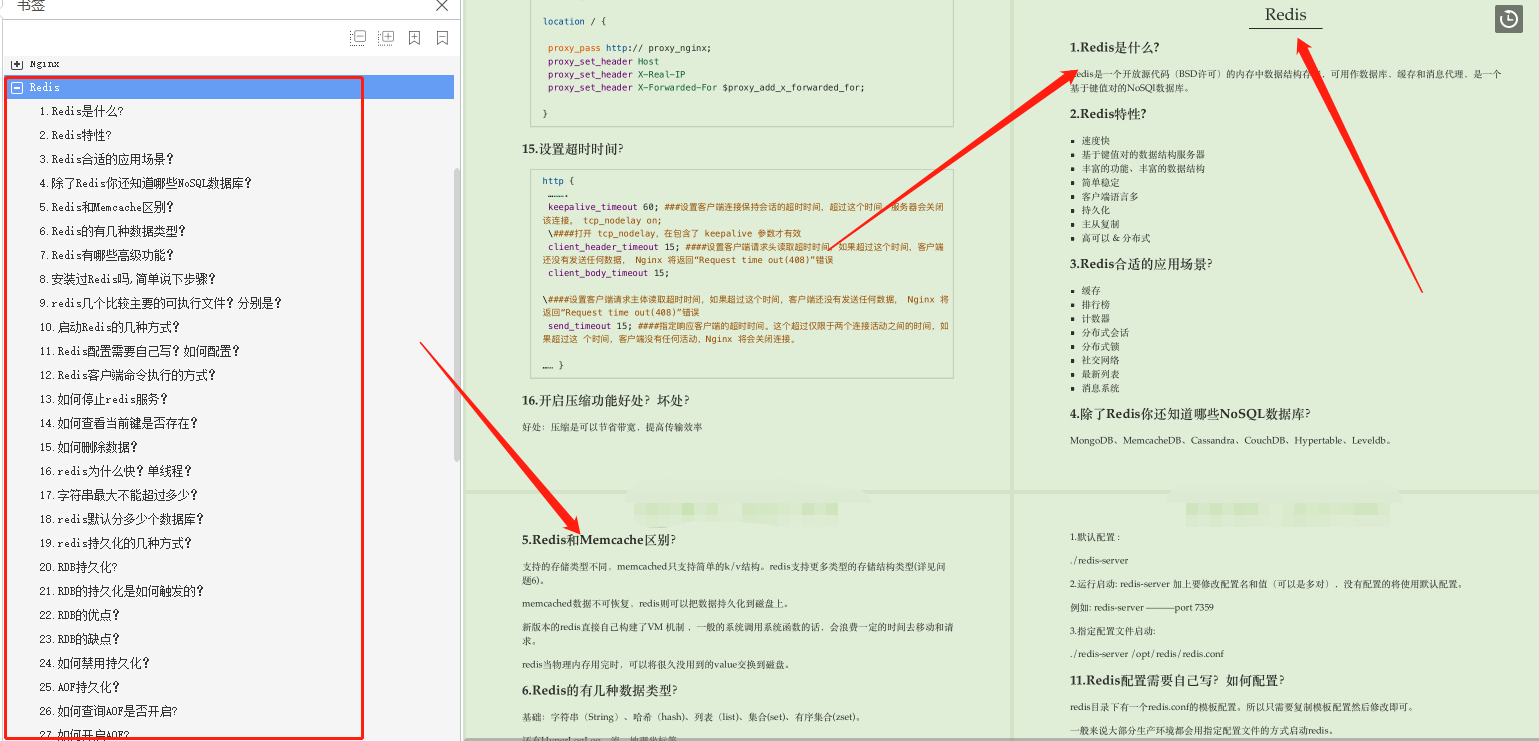Expand all bookmarks icon
Viewport: 1539px width, 741px height.
click(x=386, y=38)
